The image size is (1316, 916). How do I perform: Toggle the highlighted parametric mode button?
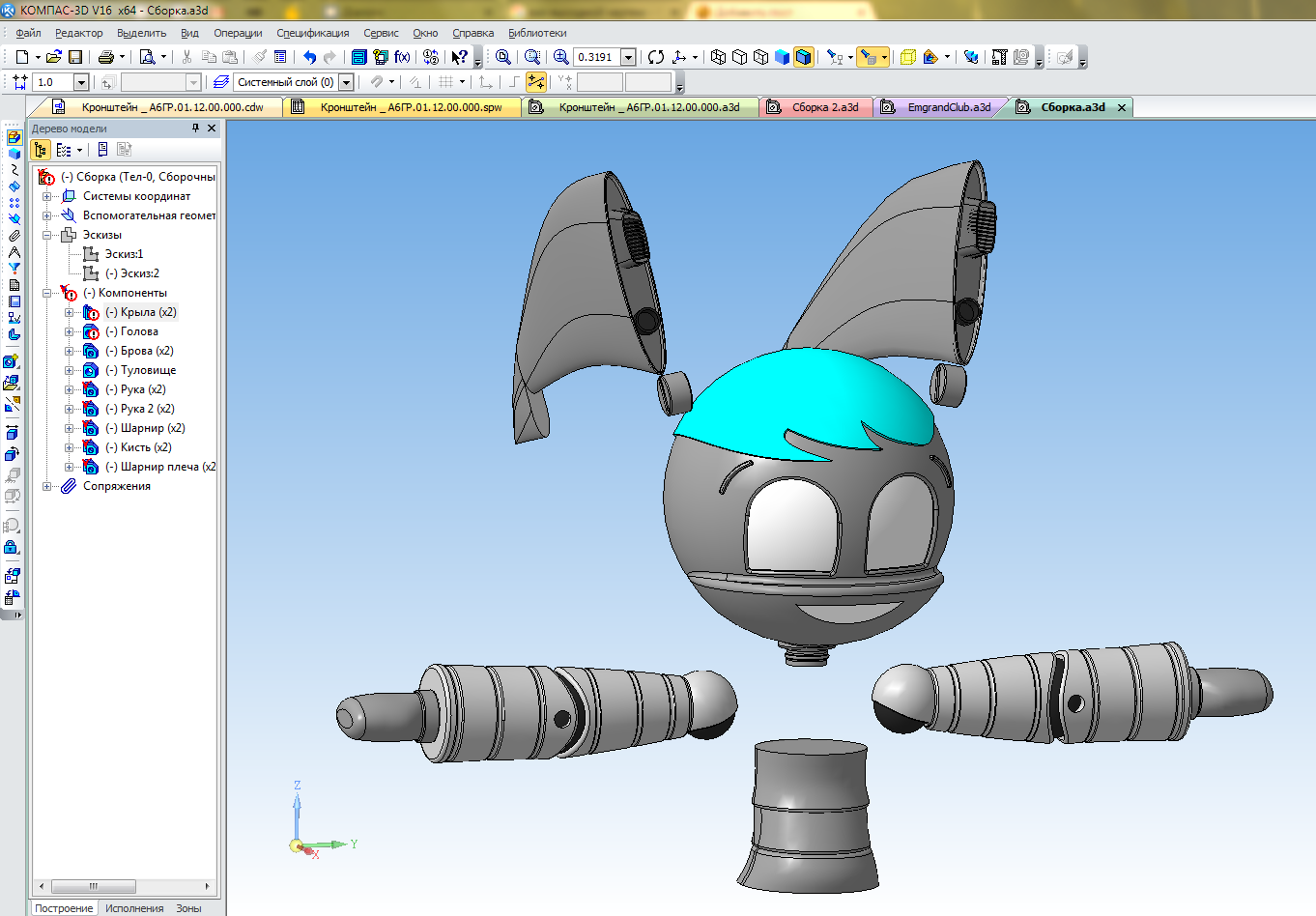point(535,82)
